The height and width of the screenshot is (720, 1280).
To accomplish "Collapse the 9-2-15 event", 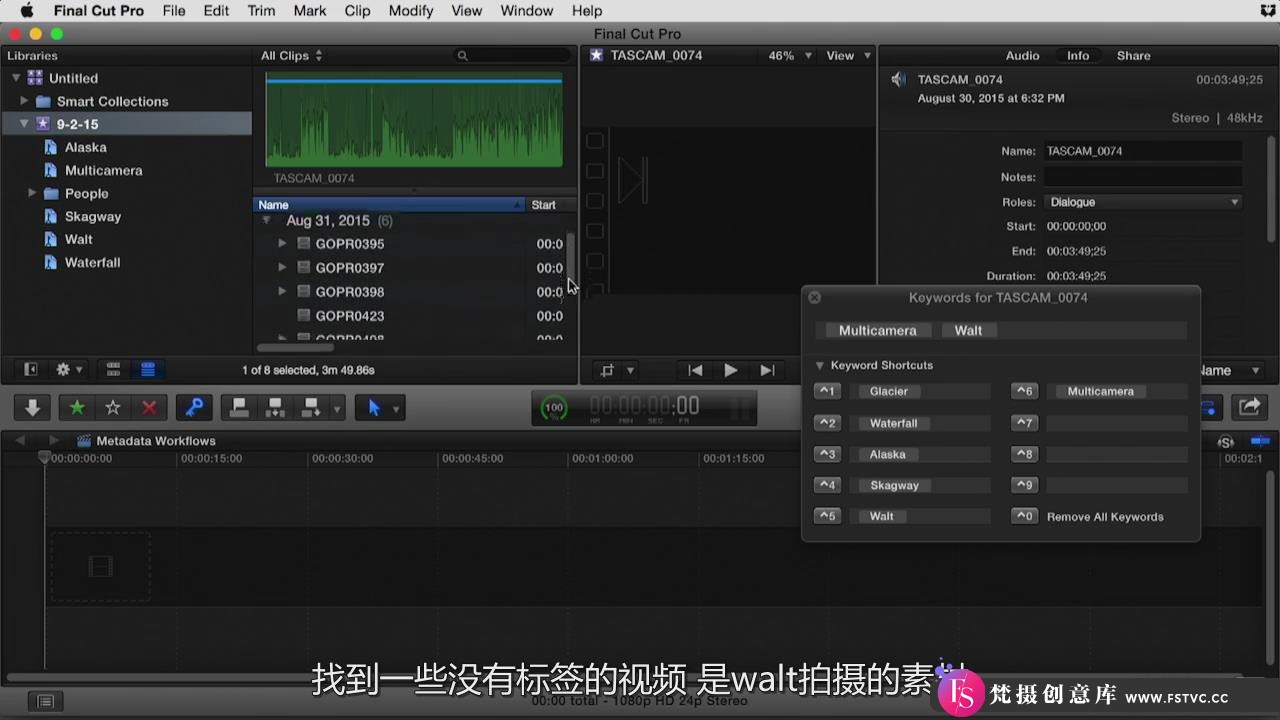I will coord(24,124).
